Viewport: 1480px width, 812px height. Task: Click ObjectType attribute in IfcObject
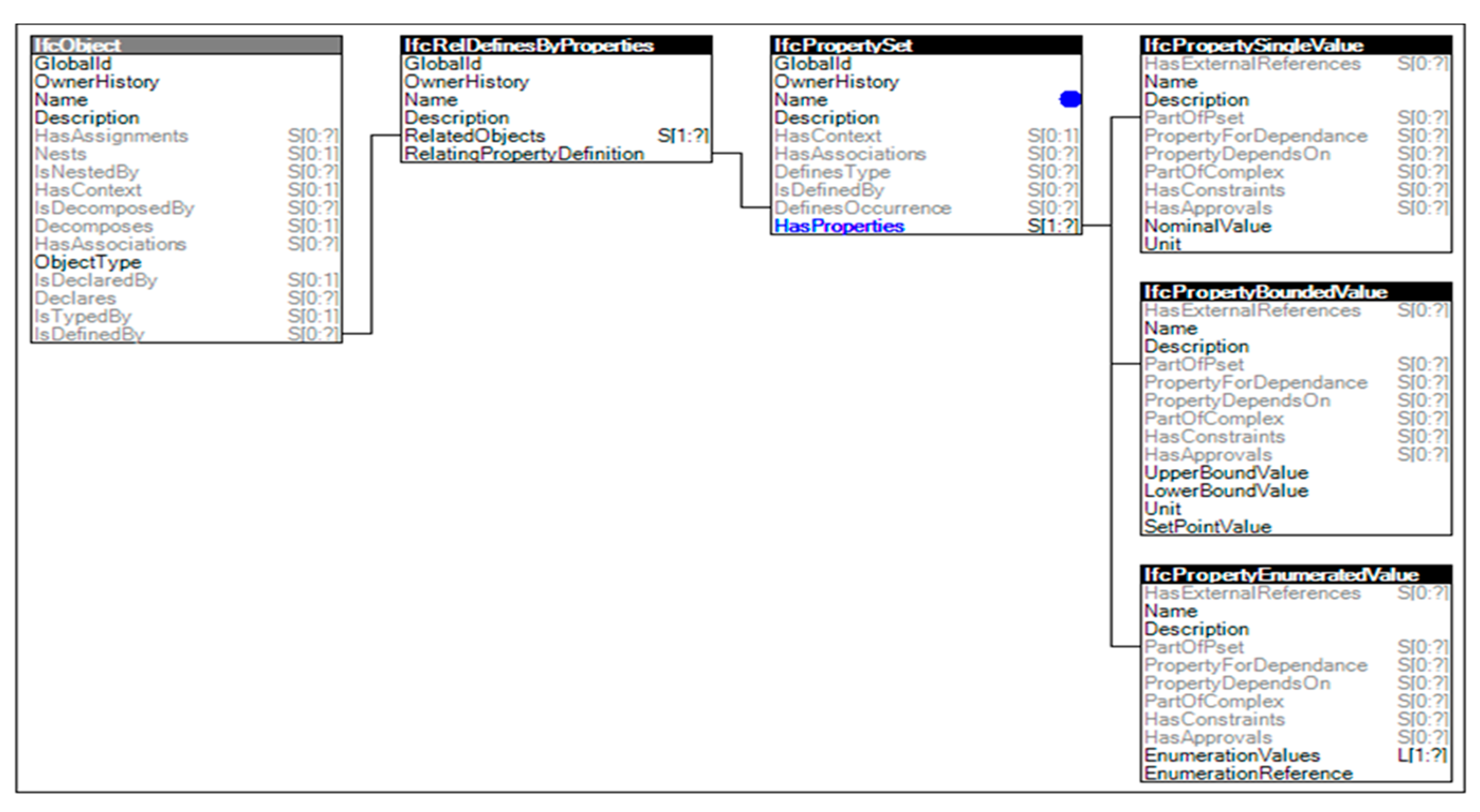88,263
